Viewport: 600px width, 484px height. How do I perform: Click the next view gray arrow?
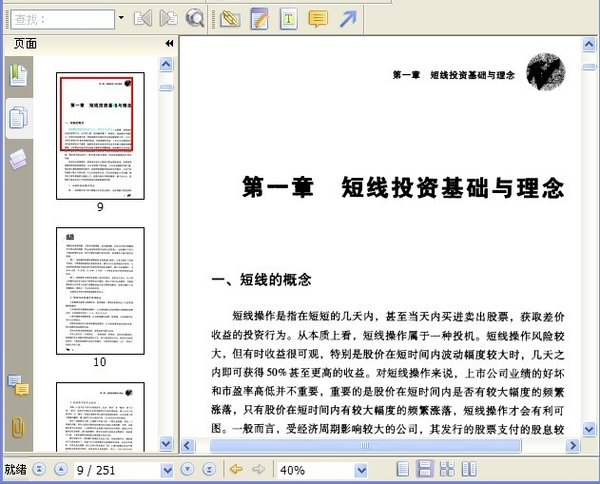259,469
